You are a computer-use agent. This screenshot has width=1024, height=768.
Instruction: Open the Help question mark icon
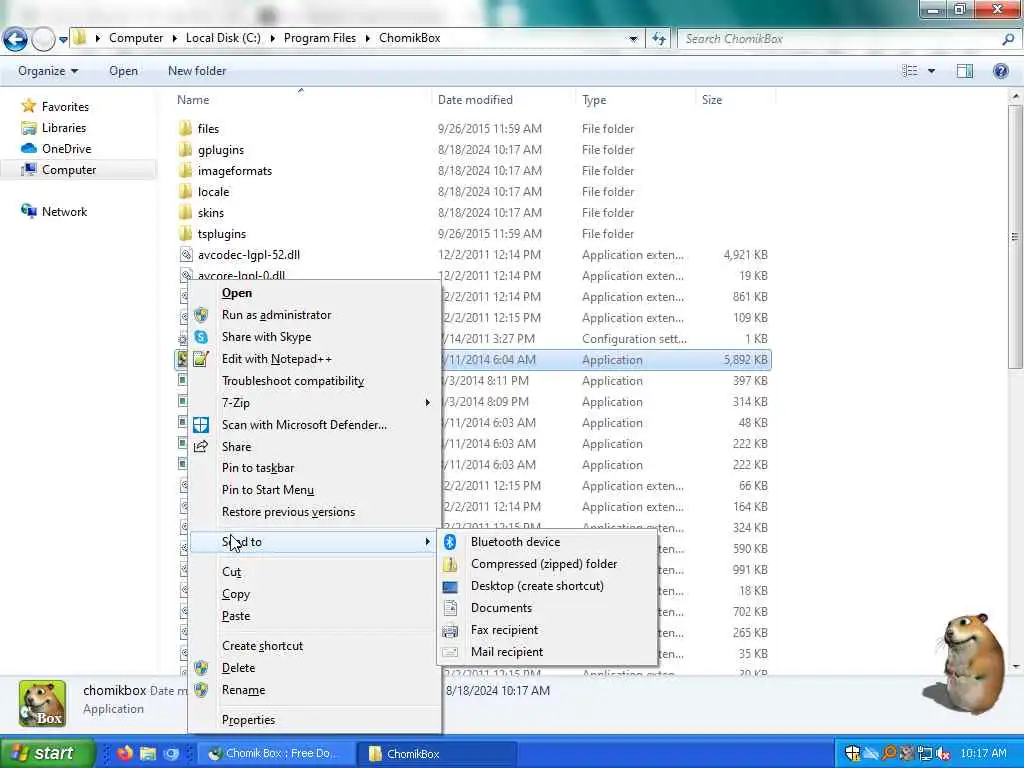coord(1000,71)
